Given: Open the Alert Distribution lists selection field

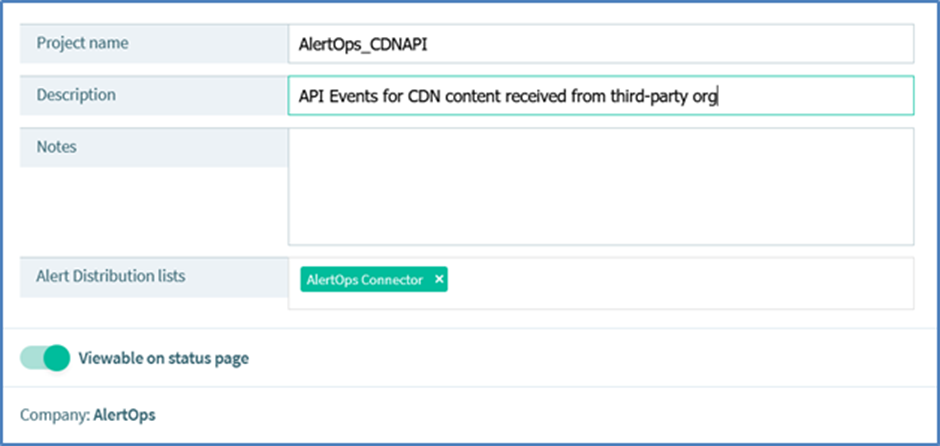Looking at the screenshot, I should click(x=680, y=283).
